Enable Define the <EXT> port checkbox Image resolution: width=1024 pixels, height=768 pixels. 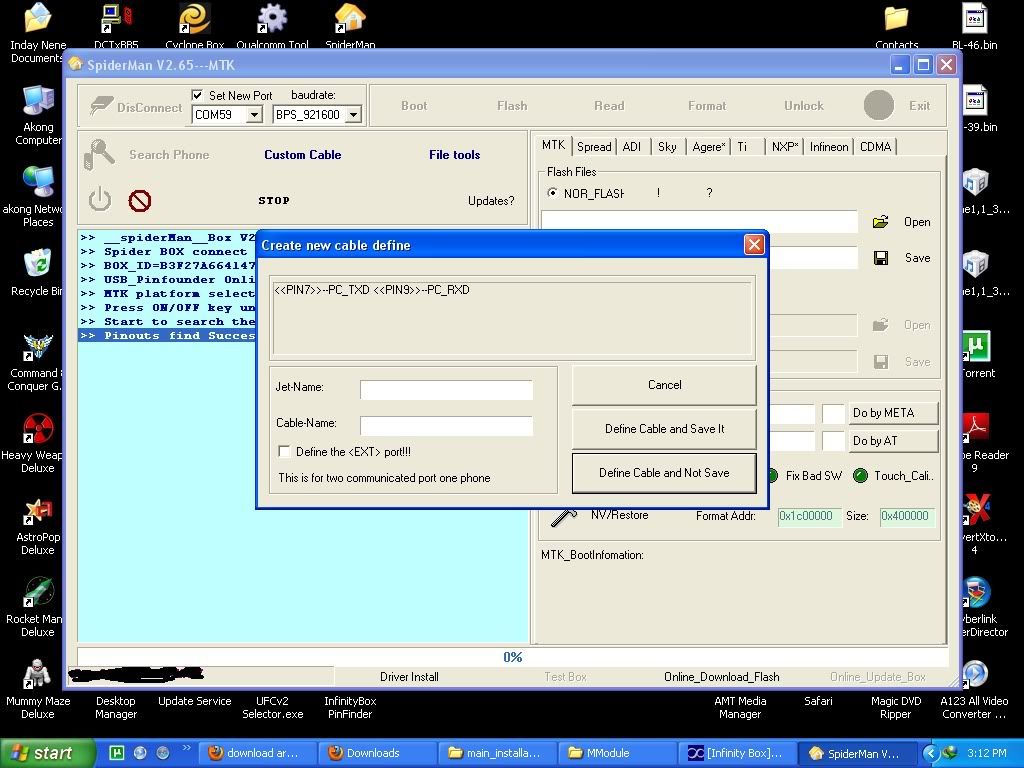(x=284, y=451)
